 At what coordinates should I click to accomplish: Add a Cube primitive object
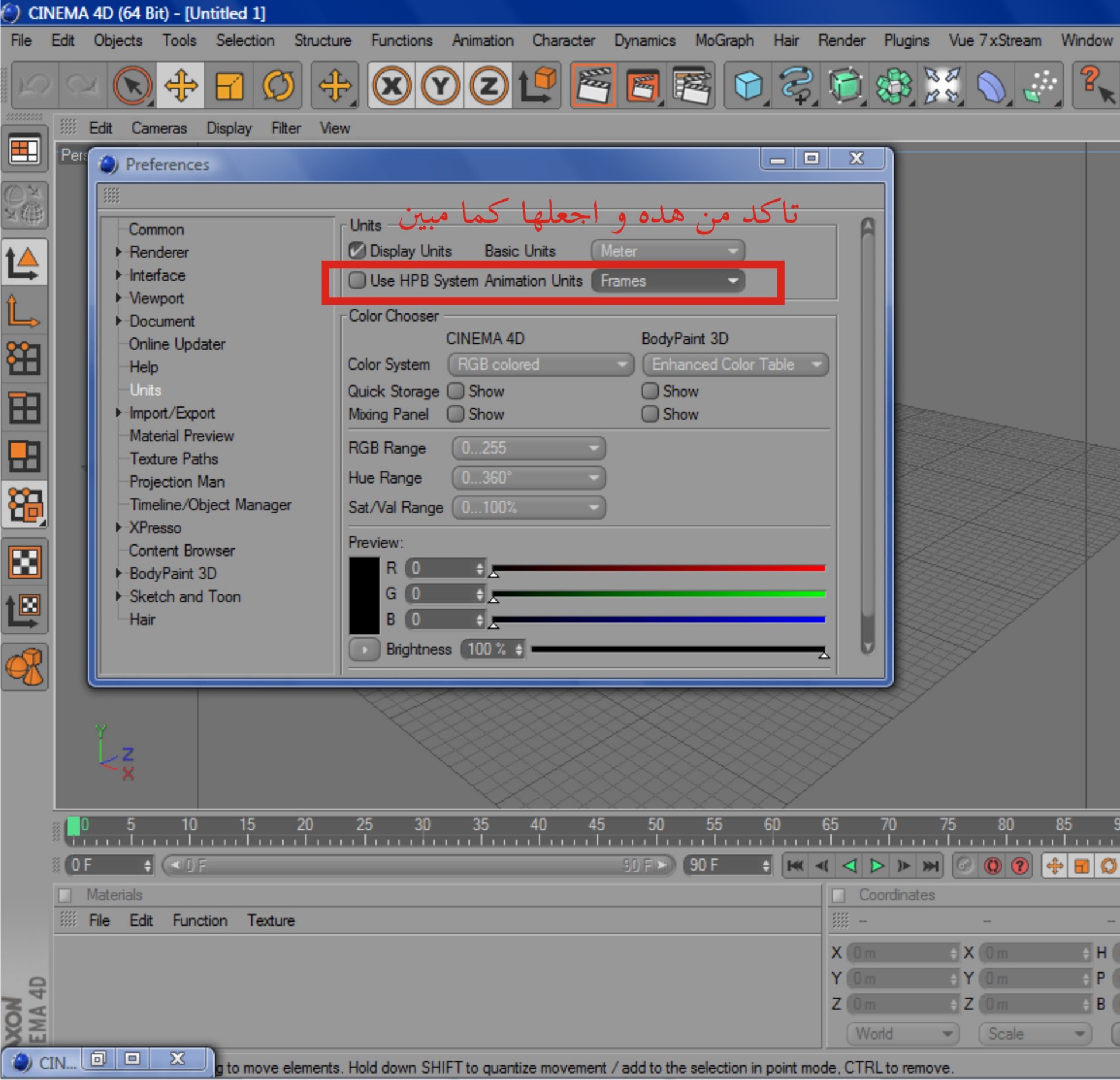click(x=748, y=86)
